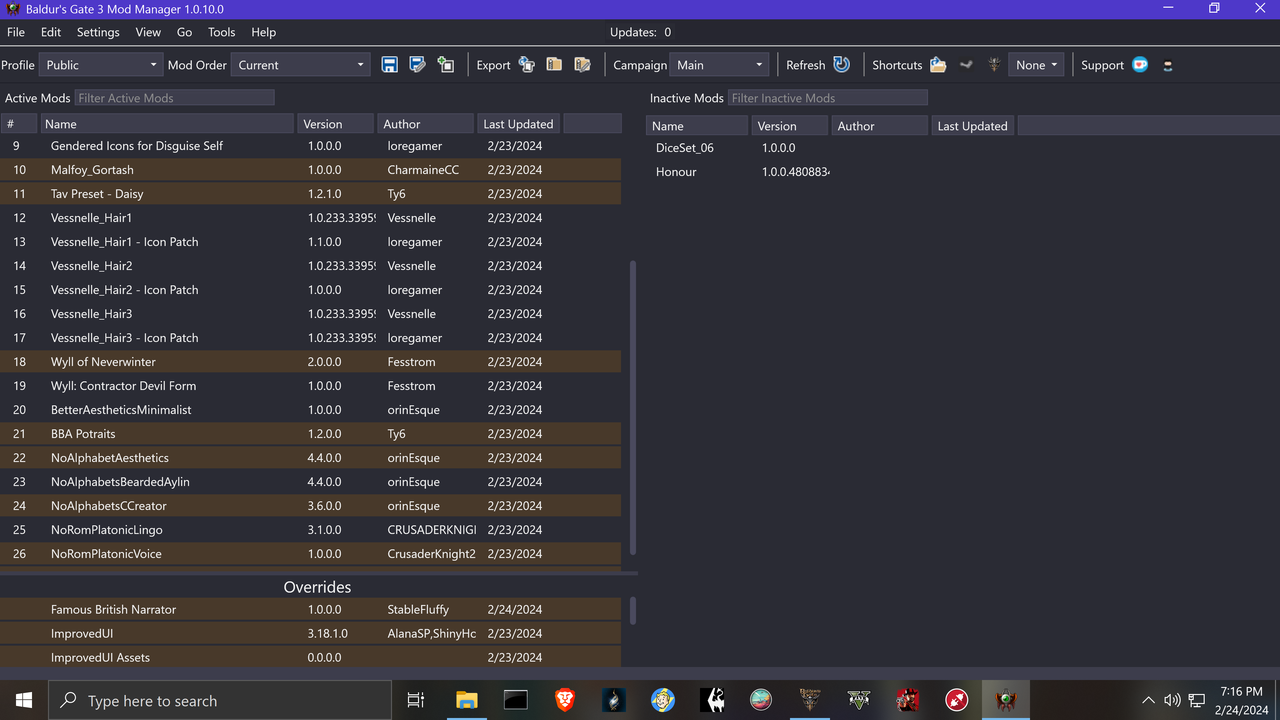Click the last toolbar icon after Ko-fi

point(1167,65)
